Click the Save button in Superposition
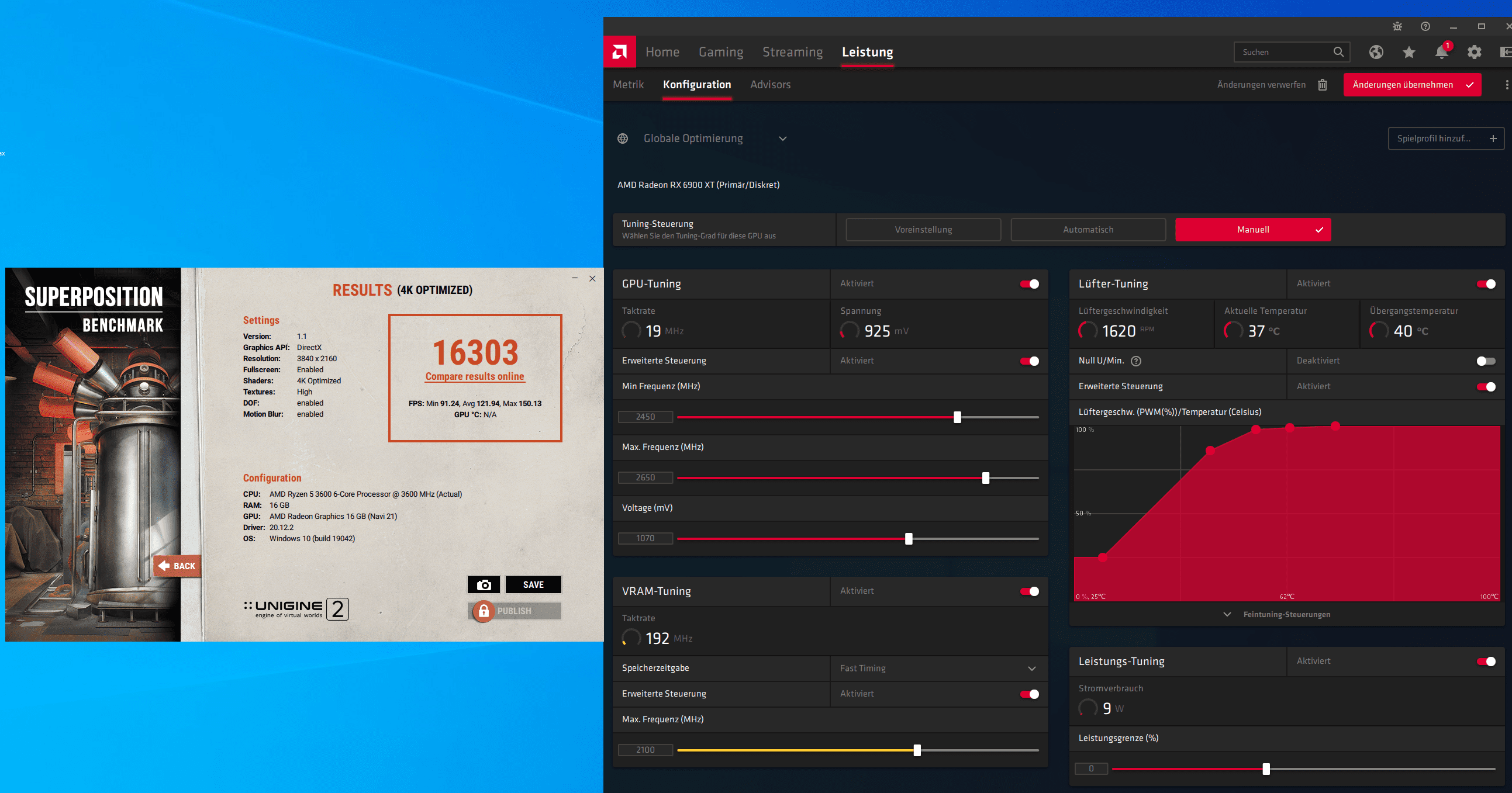 click(x=533, y=585)
